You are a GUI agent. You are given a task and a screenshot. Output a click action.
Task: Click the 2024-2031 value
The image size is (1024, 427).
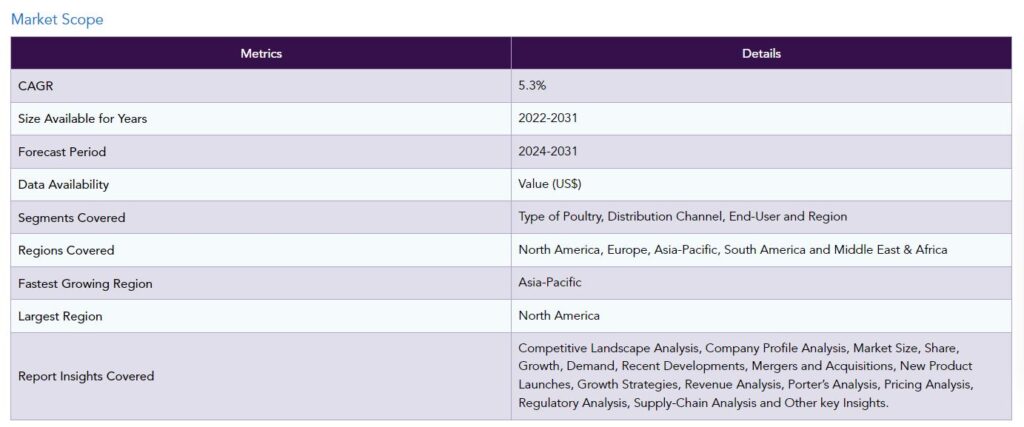pyautogui.click(x=548, y=151)
